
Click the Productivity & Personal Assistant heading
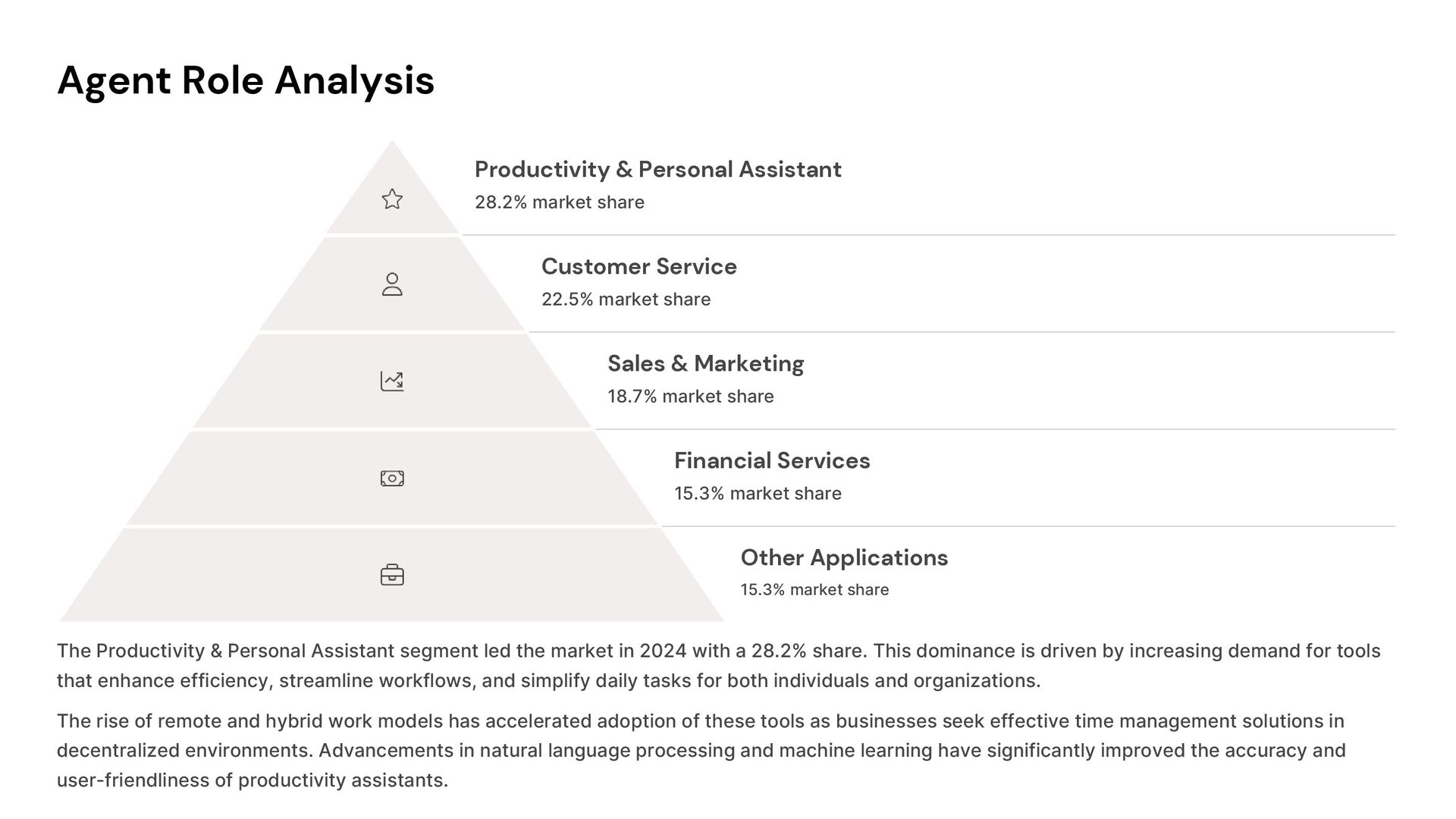(x=658, y=169)
